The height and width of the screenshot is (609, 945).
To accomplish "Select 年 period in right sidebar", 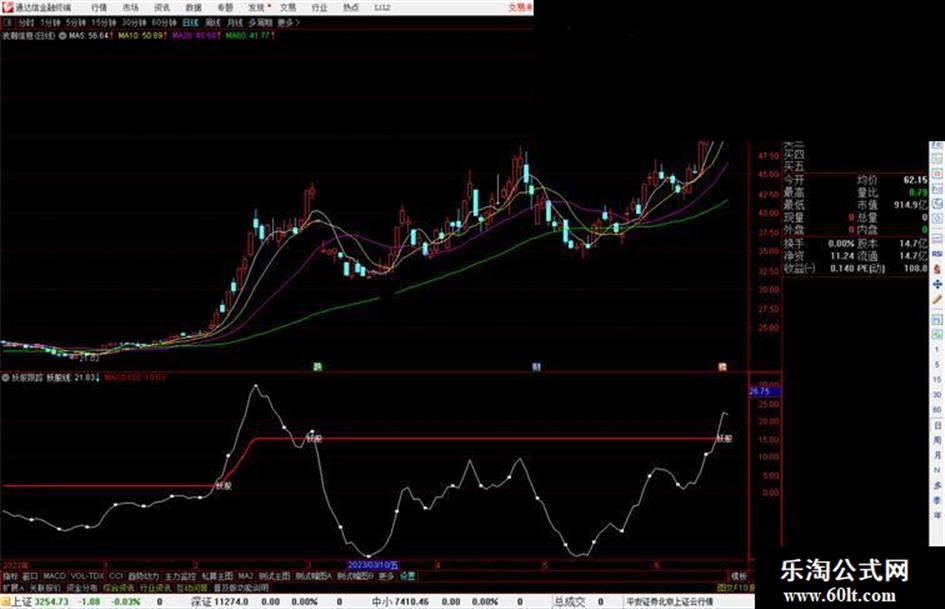I will (x=937, y=516).
